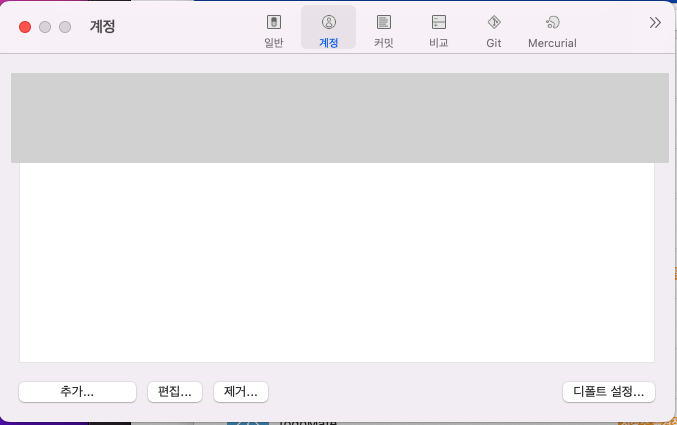Click the 제거... (Remove) button
This screenshot has width=677, height=425.
(x=241, y=392)
